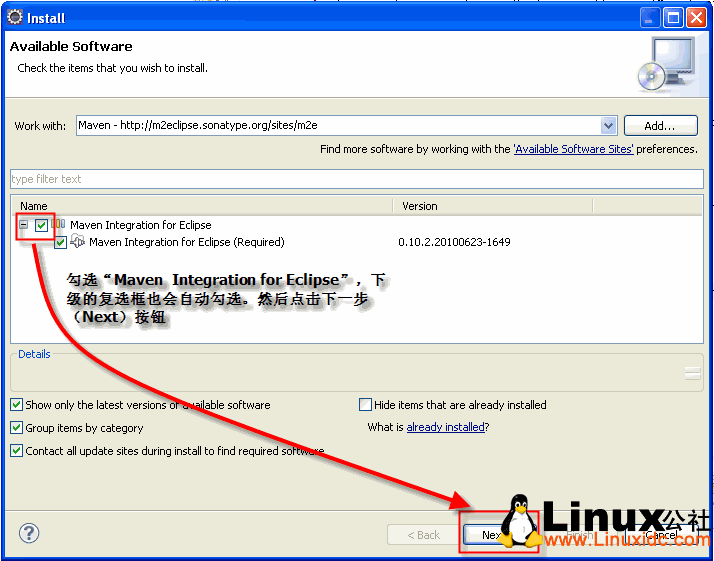Uncheck Maven Integration for Eclipse (Required) checkbox

click(x=61, y=242)
